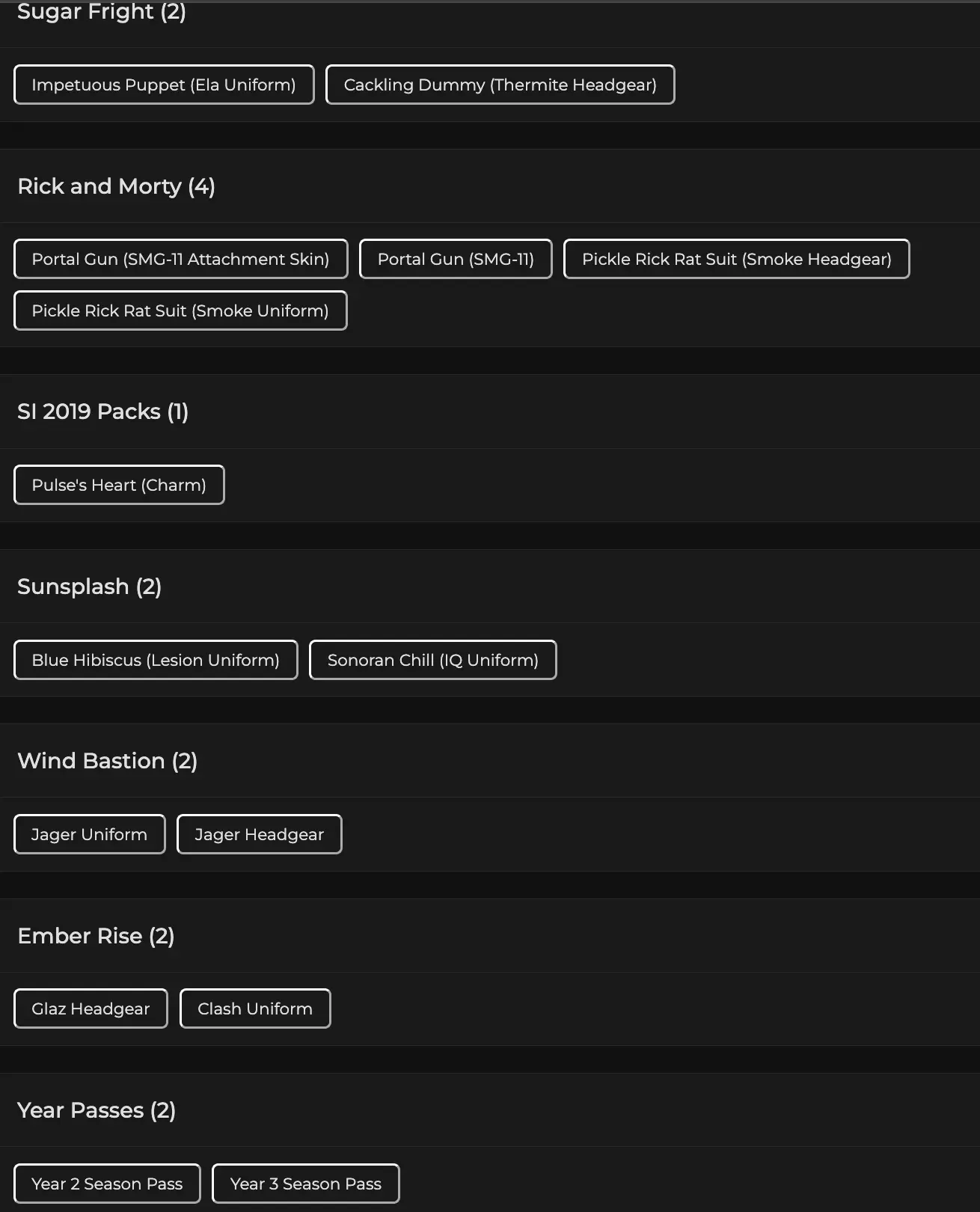Click the Ember Rise (2) section header
Viewport: 980px width, 1212px height.
point(96,936)
